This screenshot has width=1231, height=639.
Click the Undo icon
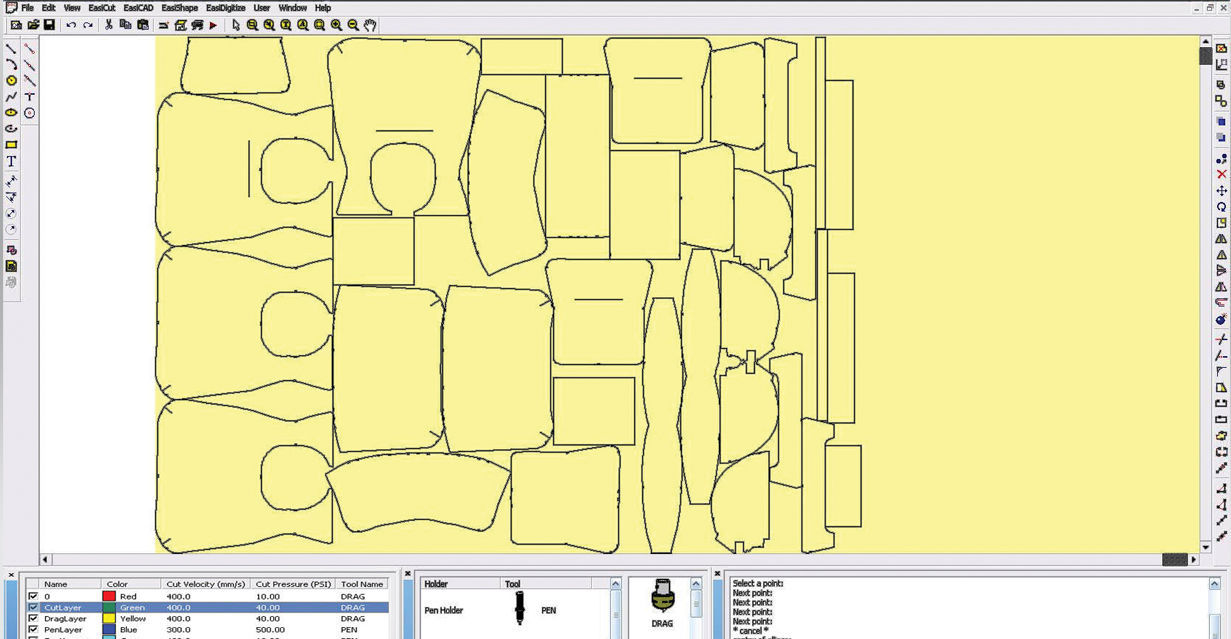click(70, 26)
